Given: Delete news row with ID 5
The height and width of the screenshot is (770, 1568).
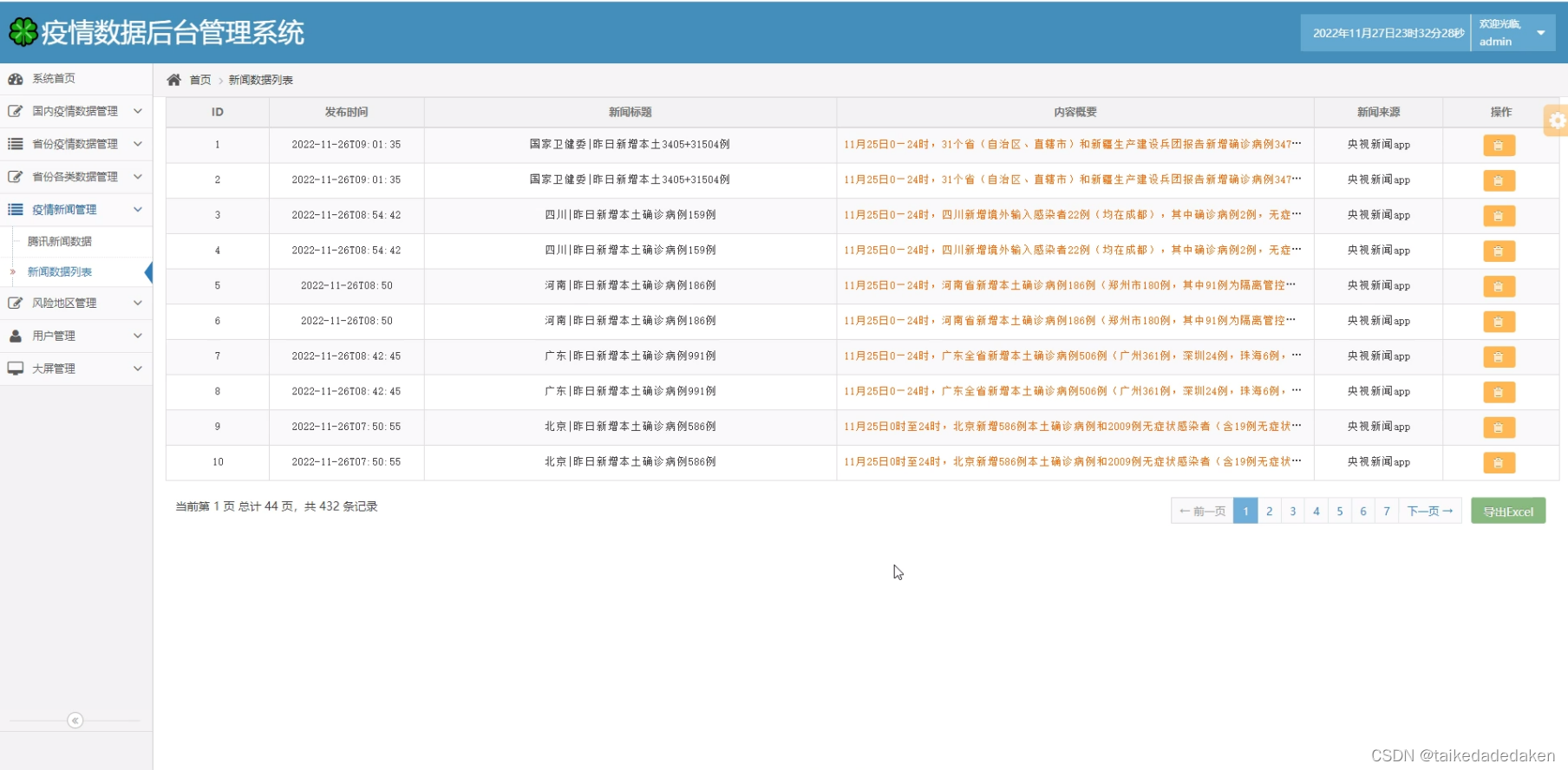Looking at the screenshot, I should 1499,286.
